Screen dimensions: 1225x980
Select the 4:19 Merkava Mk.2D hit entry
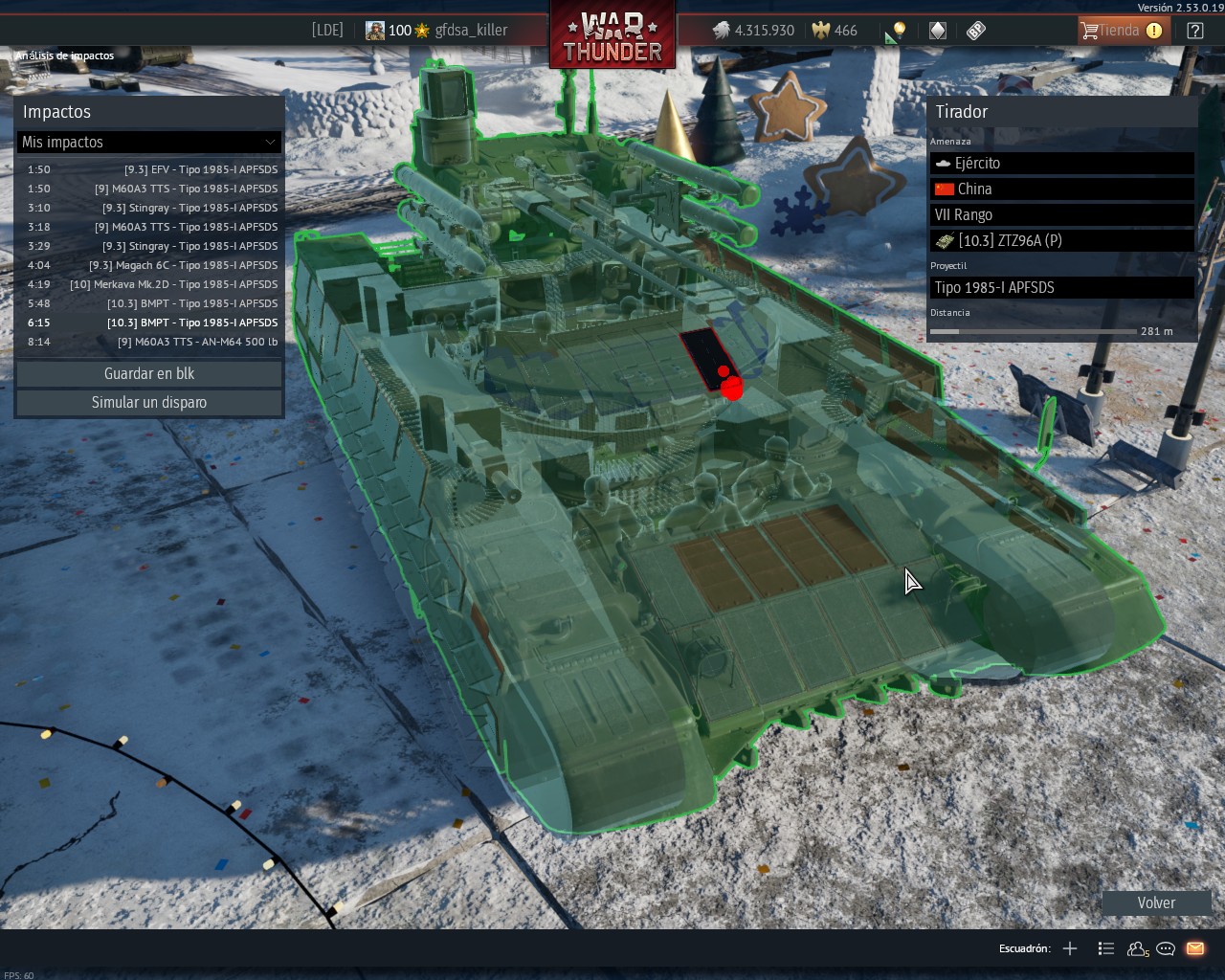[x=153, y=284]
